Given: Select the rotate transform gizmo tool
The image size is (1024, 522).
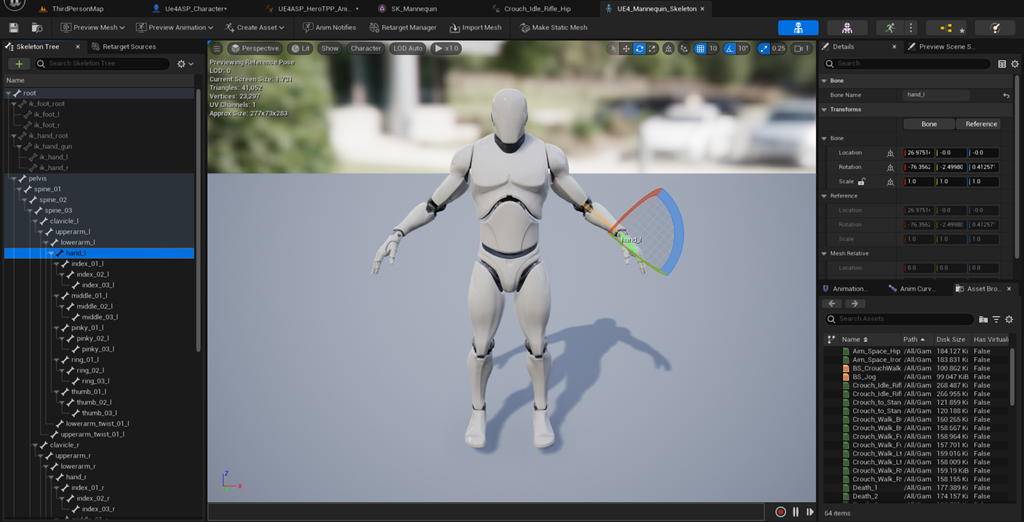Looking at the screenshot, I should coord(639,48).
